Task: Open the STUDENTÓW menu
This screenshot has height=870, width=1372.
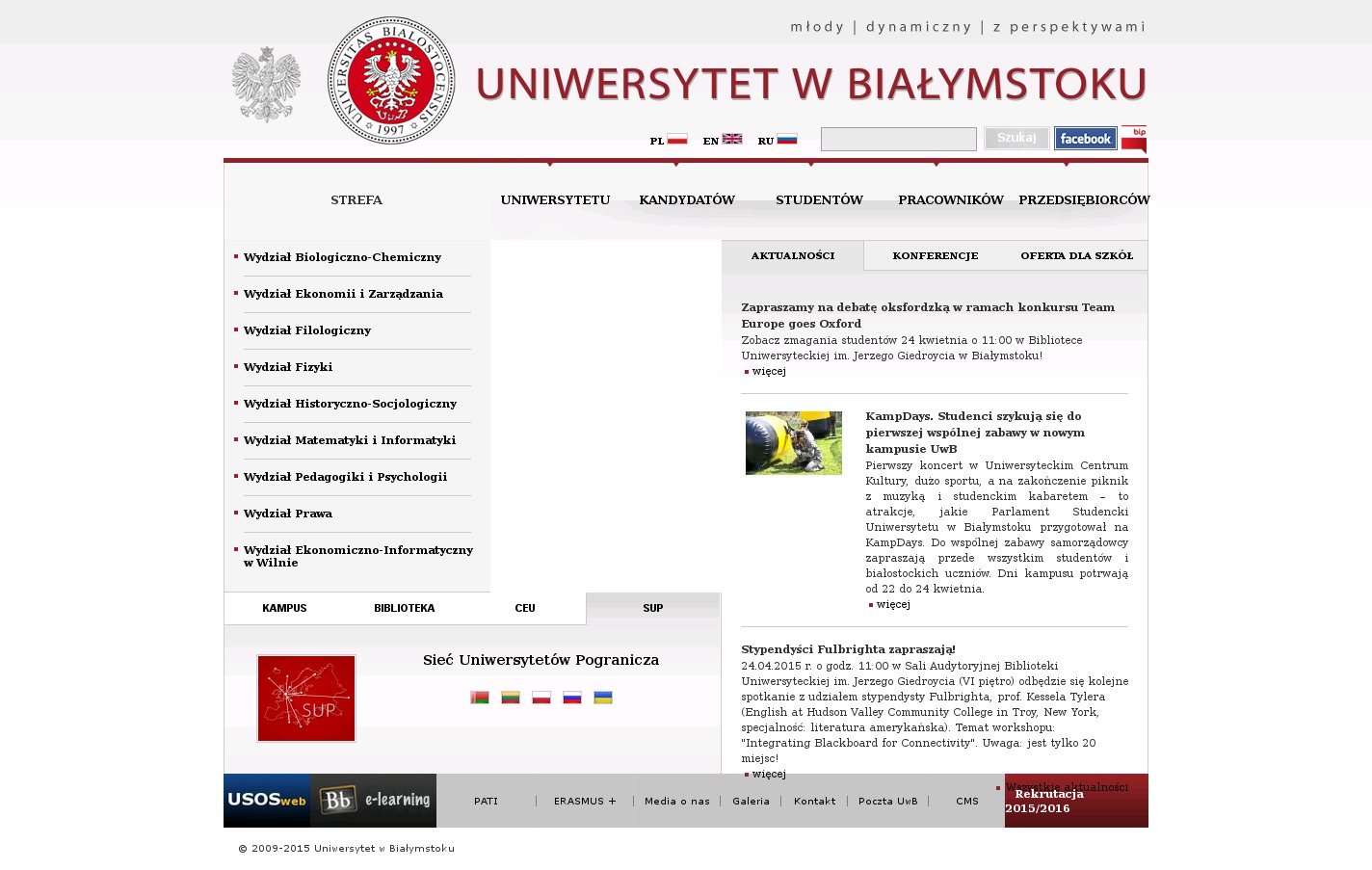Action: coord(819,200)
